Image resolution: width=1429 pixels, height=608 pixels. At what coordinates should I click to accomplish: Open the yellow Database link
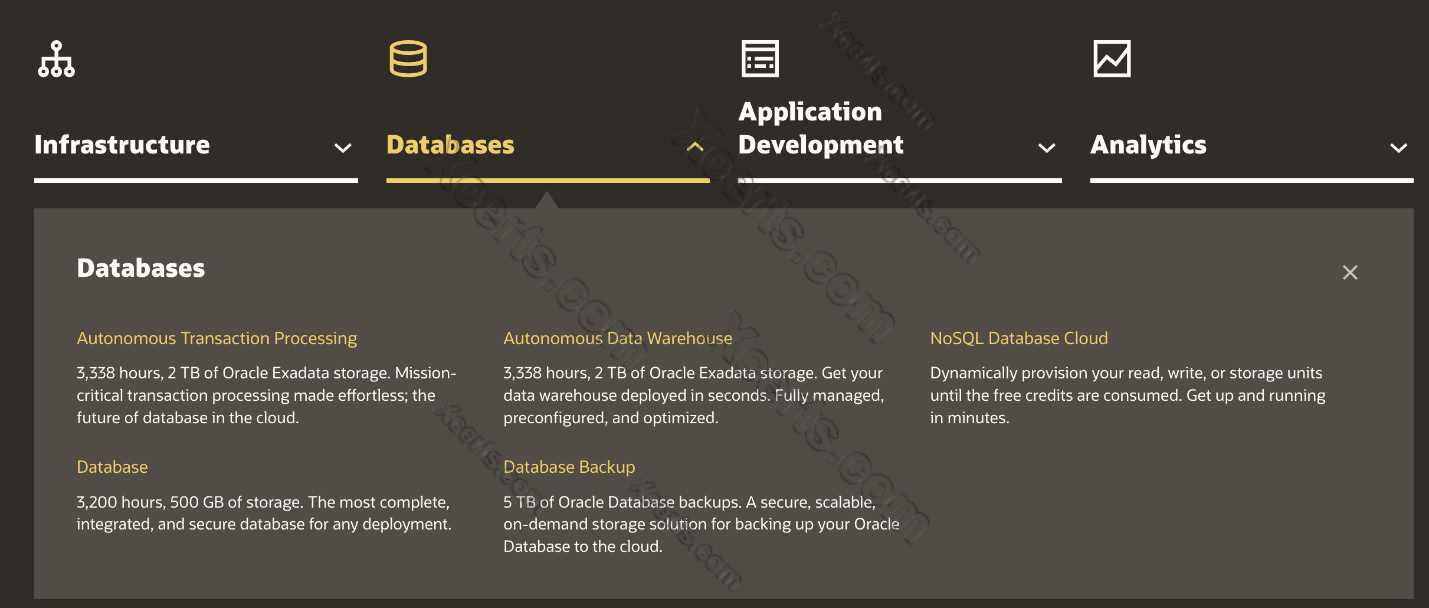pyautogui.click(x=112, y=467)
